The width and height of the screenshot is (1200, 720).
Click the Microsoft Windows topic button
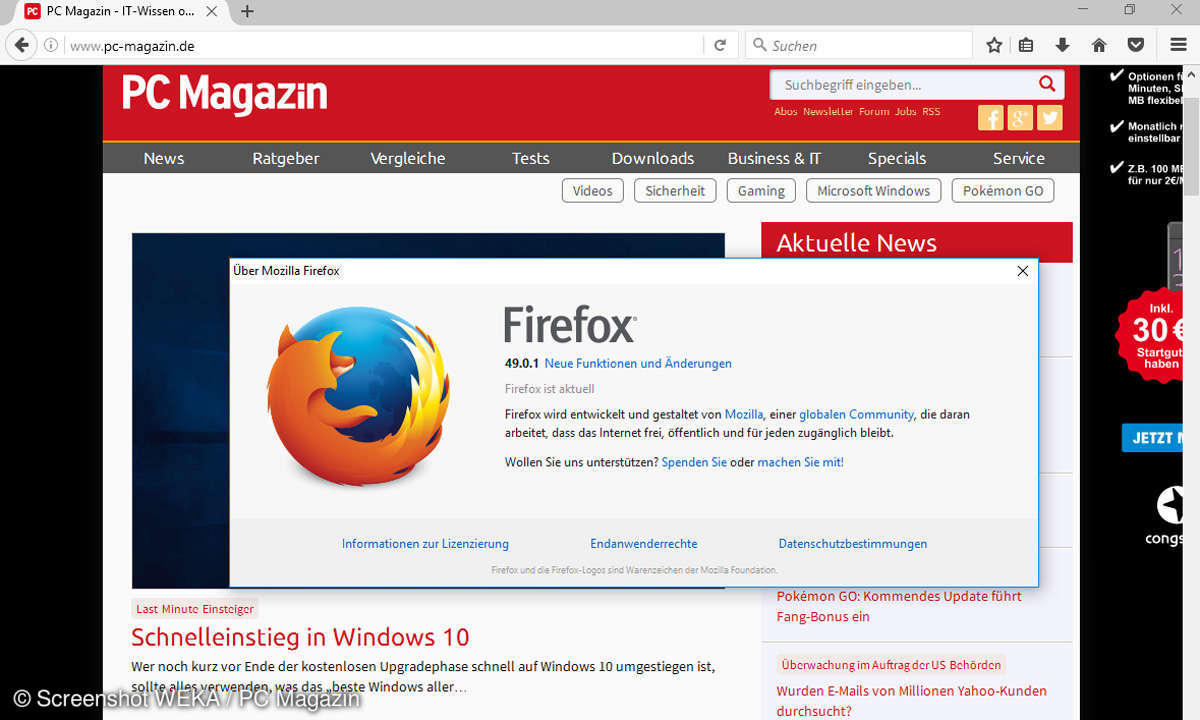click(874, 191)
